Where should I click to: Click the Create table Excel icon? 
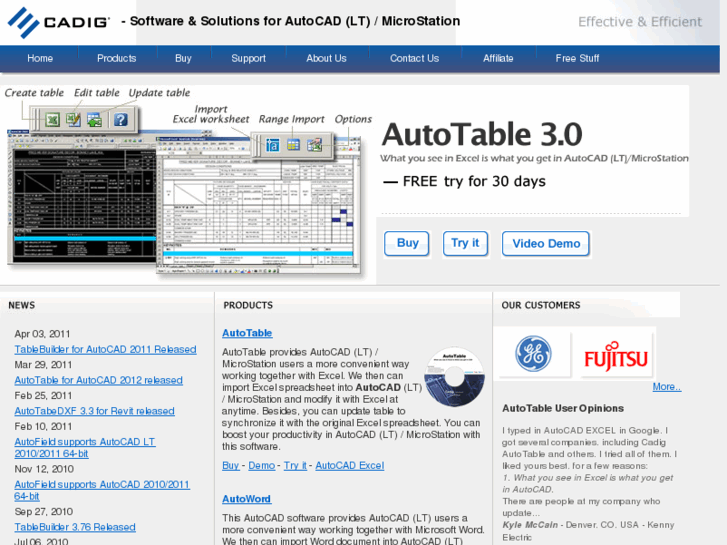tap(52, 120)
